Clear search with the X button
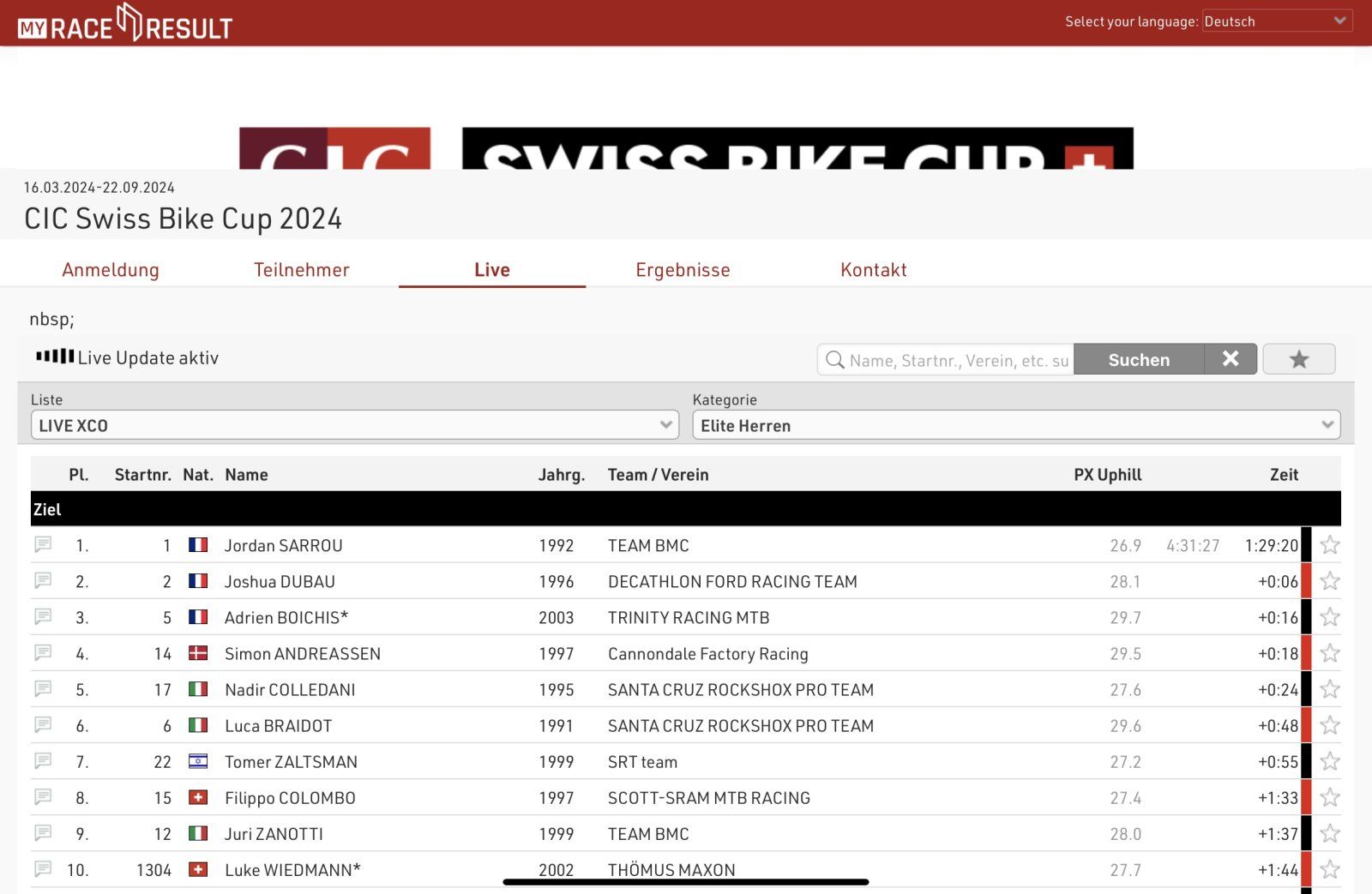1372x894 pixels. [x=1231, y=359]
